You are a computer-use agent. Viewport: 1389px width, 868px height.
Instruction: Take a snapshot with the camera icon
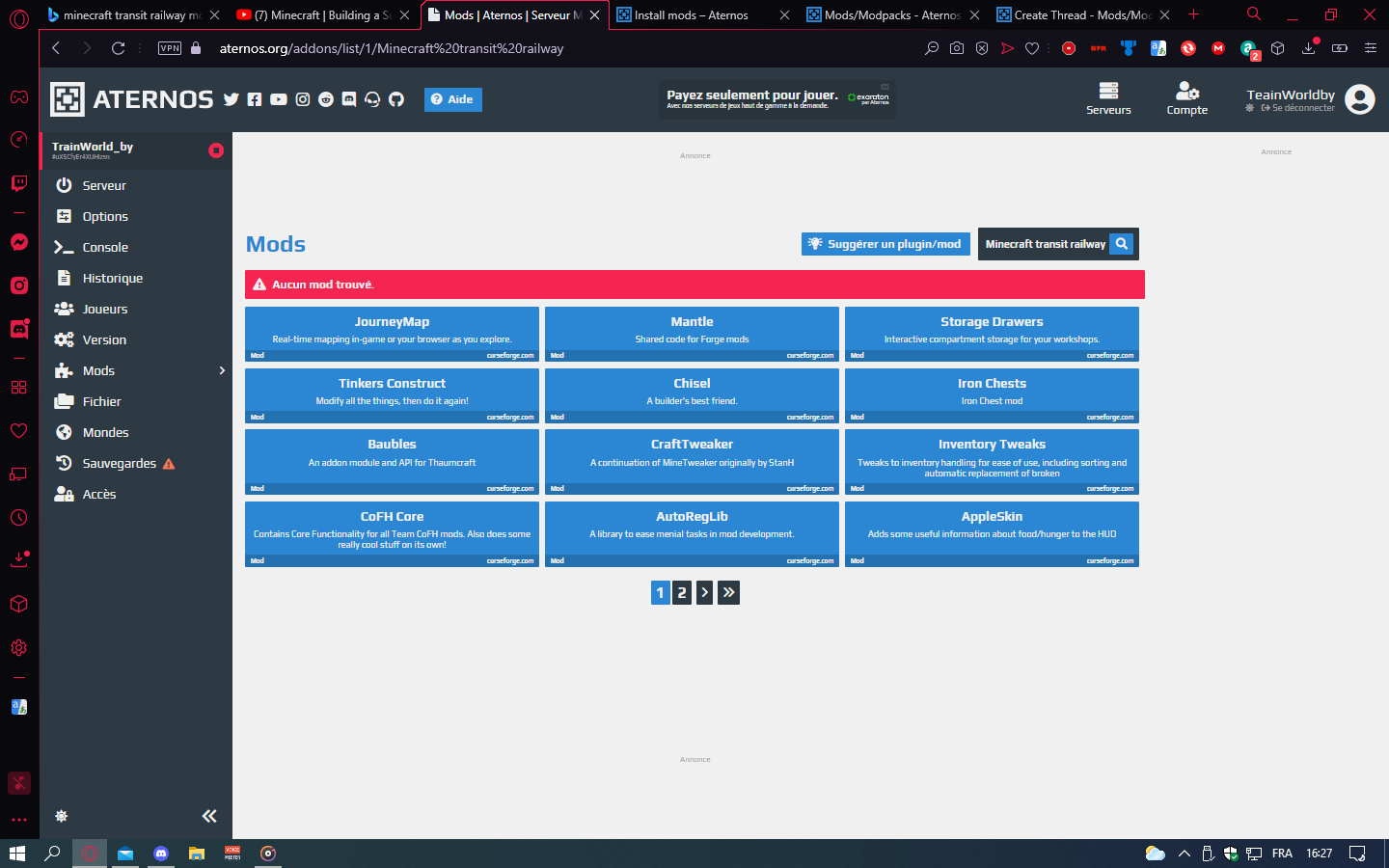[957, 48]
